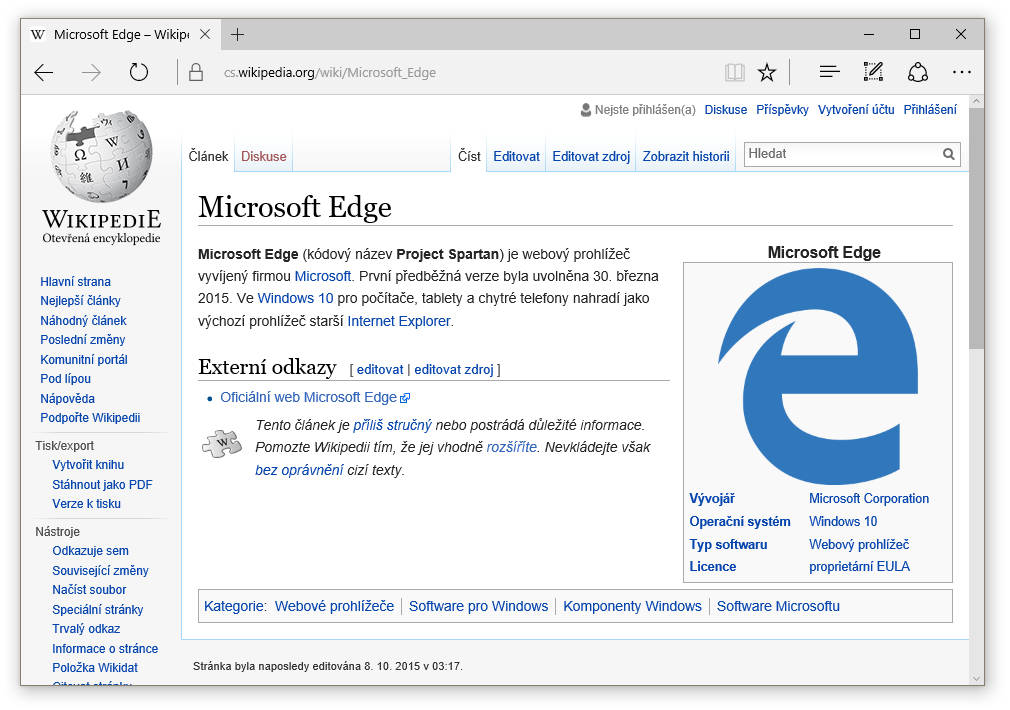1010x710 pixels.
Task: Open Verze k tisku link
Action: (86, 504)
